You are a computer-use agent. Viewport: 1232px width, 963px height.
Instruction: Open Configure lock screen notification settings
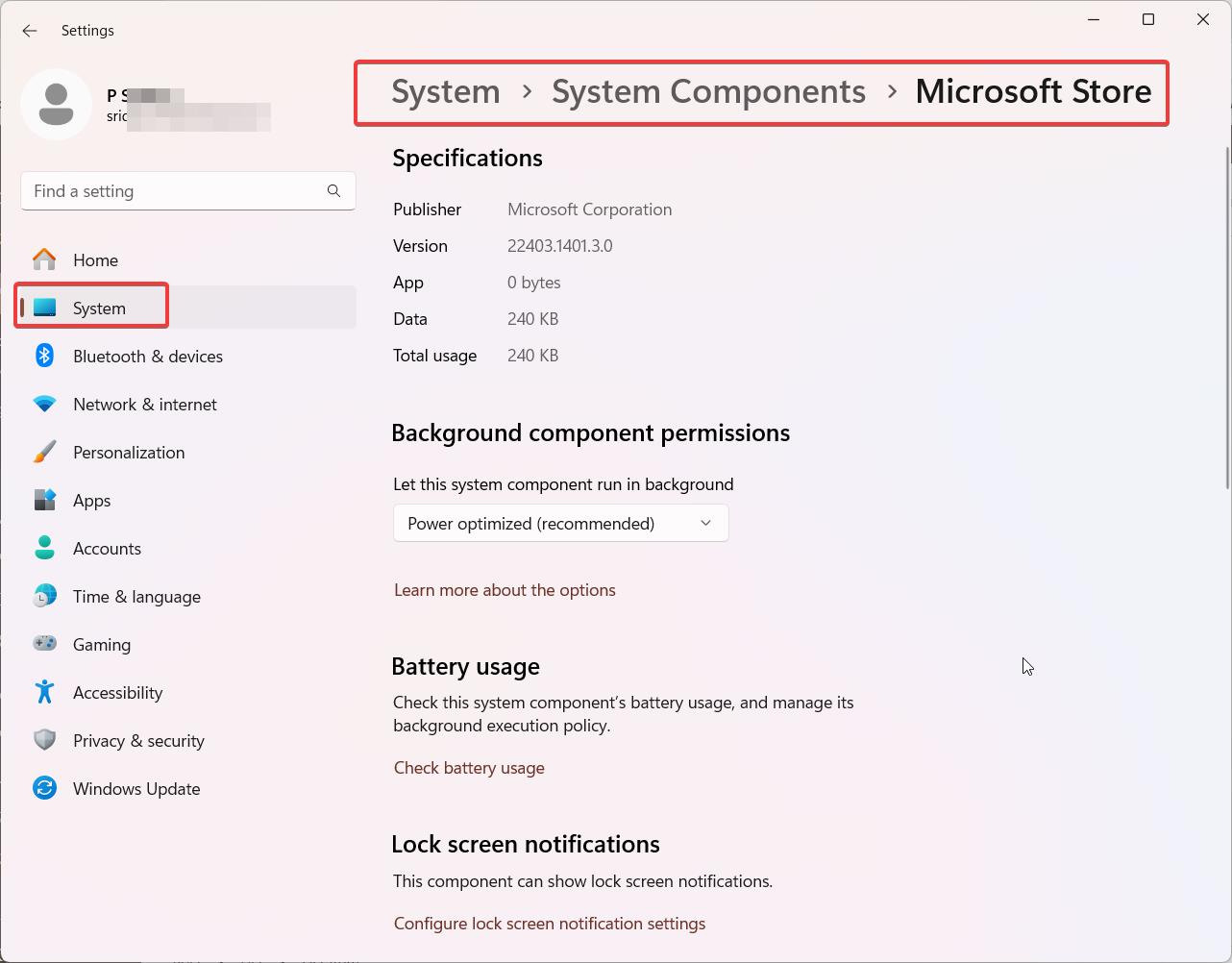(549, 923)
